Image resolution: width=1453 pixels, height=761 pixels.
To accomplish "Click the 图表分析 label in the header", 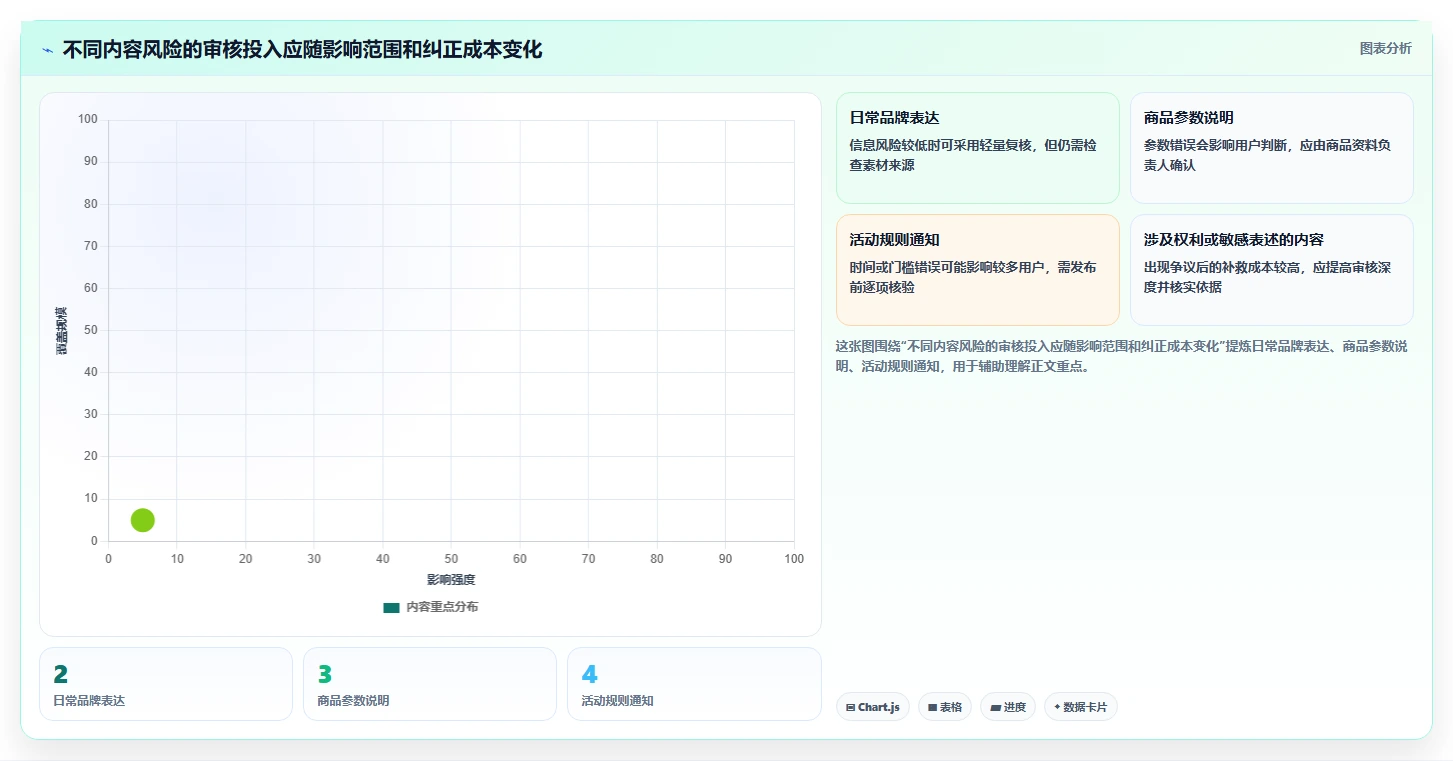I will [1385, 48].
